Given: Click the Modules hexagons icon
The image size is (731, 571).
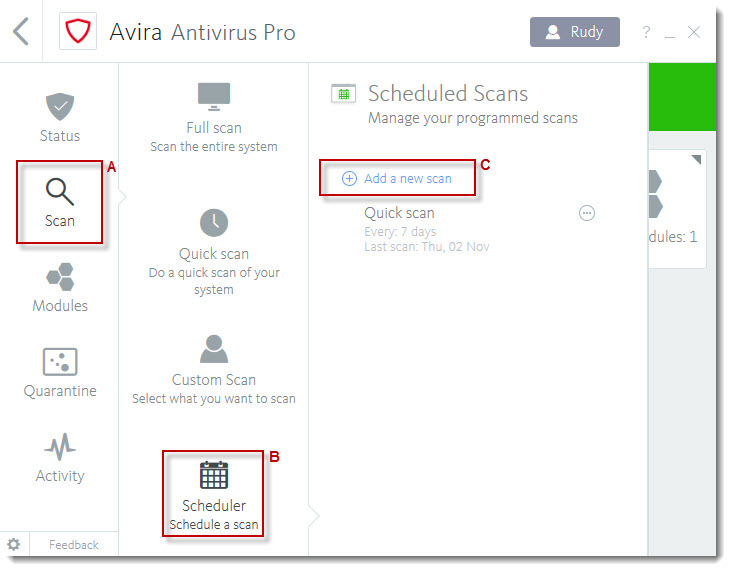Looking at the screenshot, I should coord(60,277).
